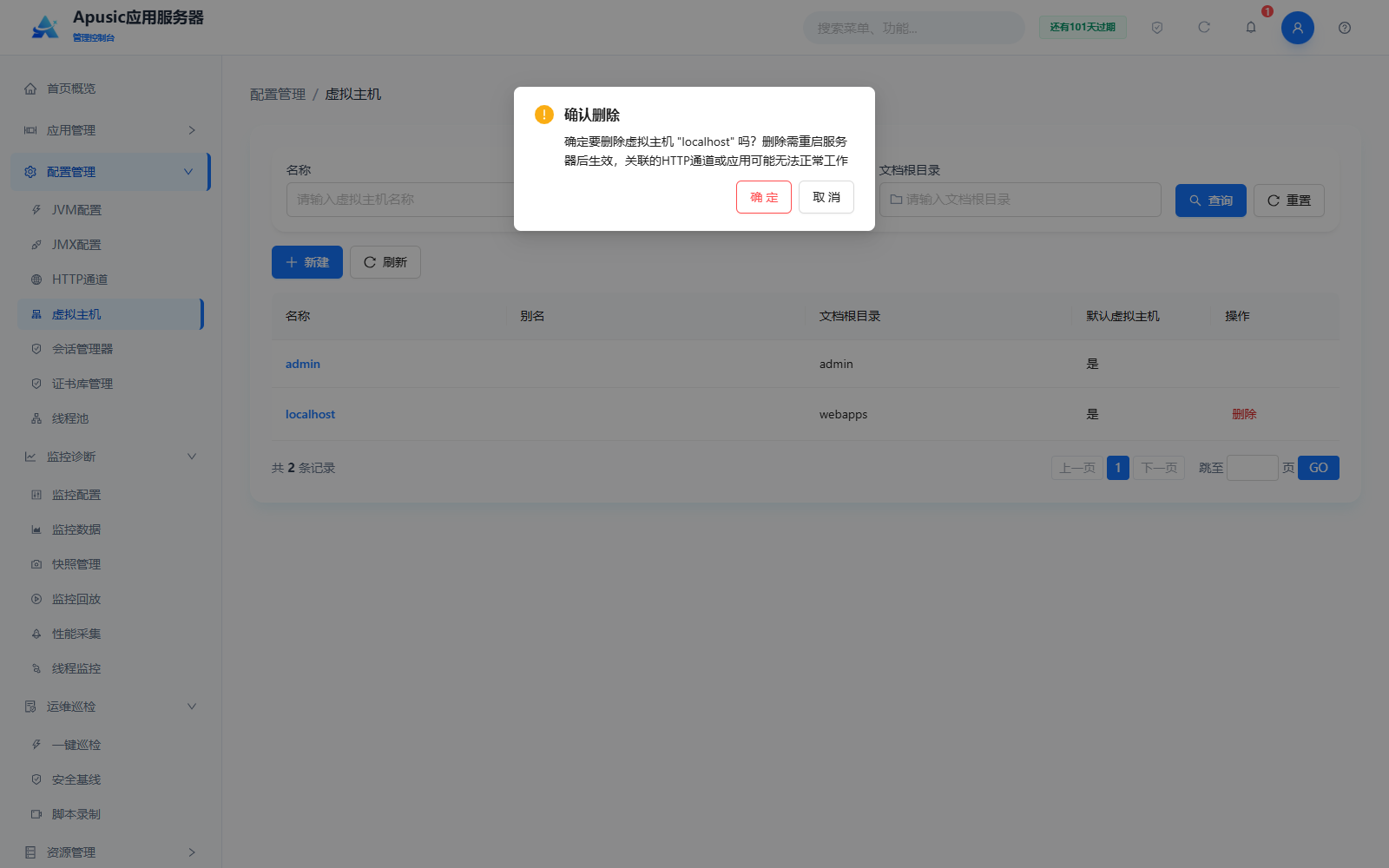
Task: Open the notification bell
Action: click(x=1251, y=28)
